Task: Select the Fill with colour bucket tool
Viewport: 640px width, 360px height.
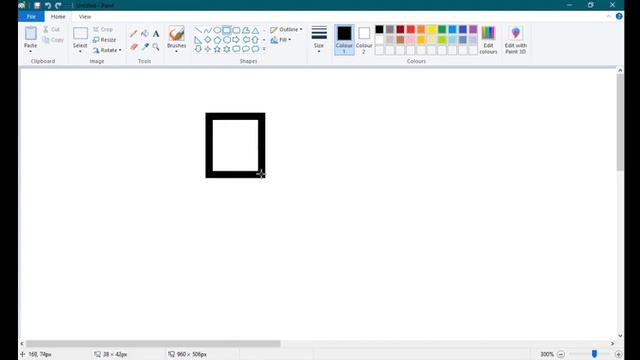Action: pyautogui.click(x=144, y=33)
